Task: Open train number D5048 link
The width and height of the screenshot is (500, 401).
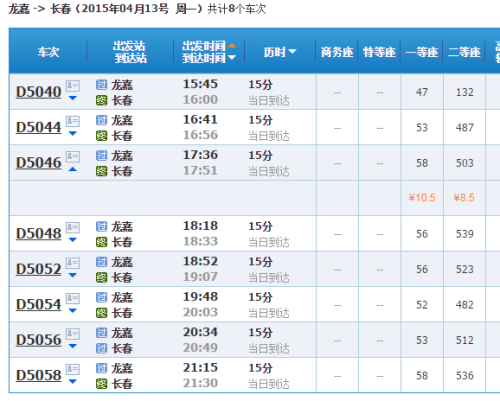Action: [39, 233]
